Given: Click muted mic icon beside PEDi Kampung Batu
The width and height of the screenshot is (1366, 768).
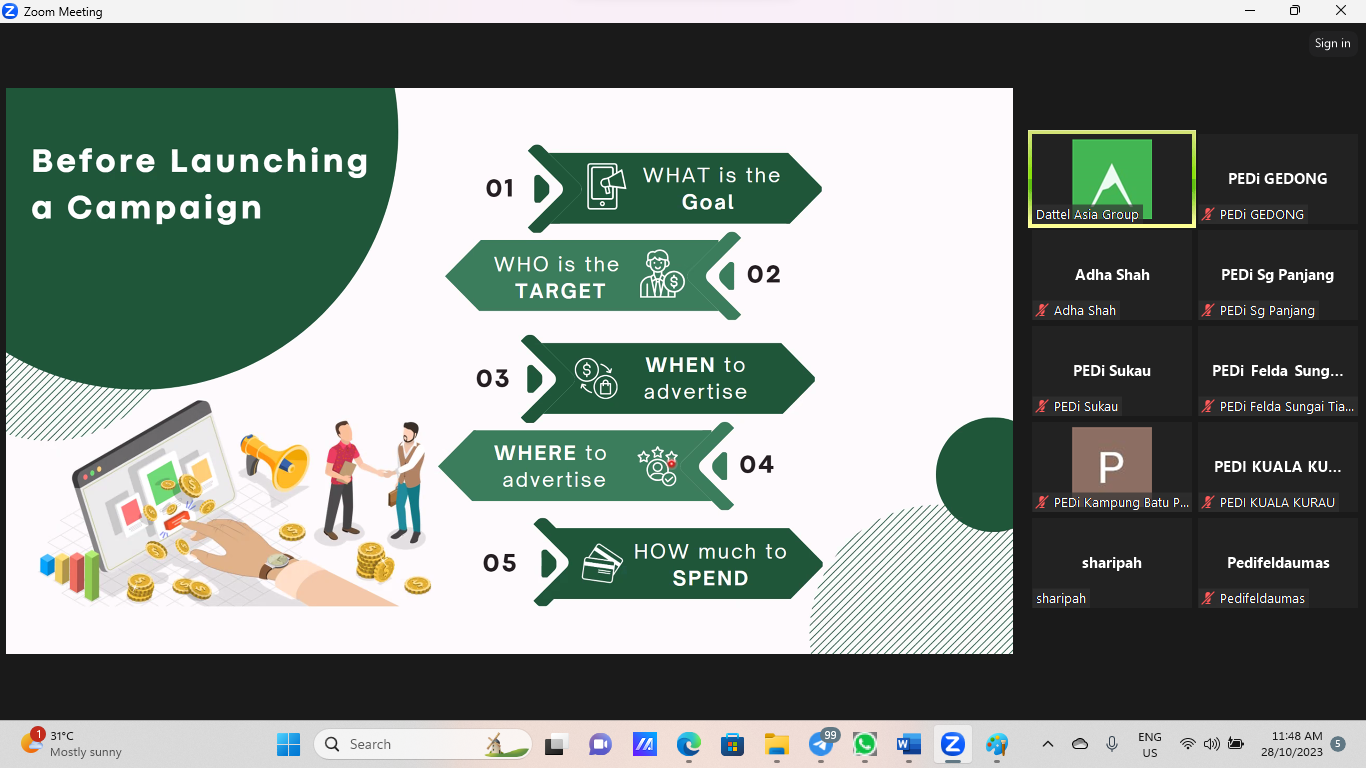Looking at the screenshot, I should (x=1043, y=503).
